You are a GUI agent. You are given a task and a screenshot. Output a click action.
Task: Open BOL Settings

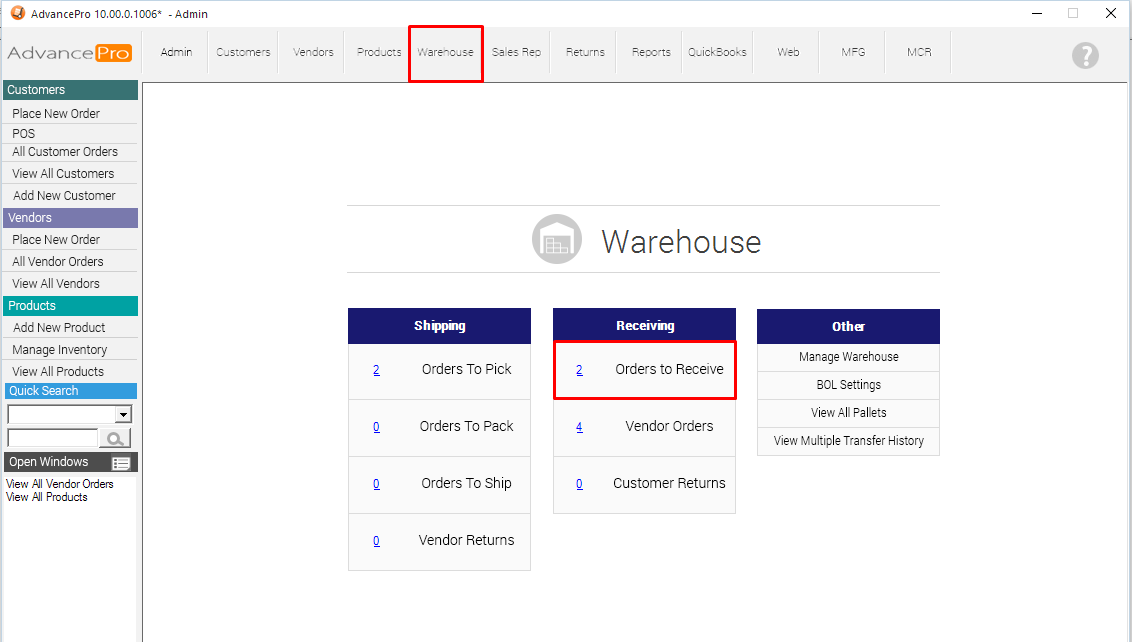848,385
